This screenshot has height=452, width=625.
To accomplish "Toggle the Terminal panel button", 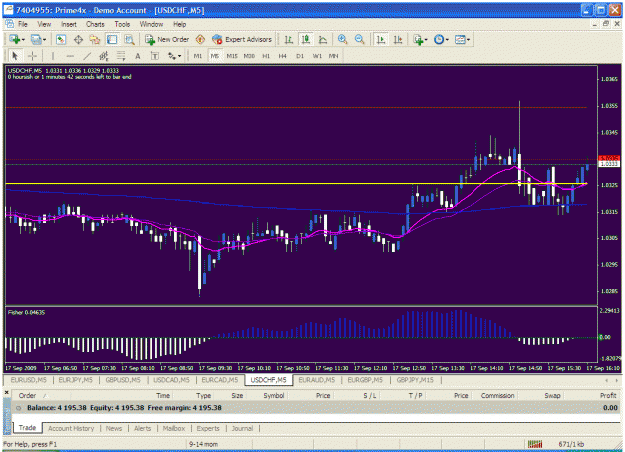I will tap(112, 39).
